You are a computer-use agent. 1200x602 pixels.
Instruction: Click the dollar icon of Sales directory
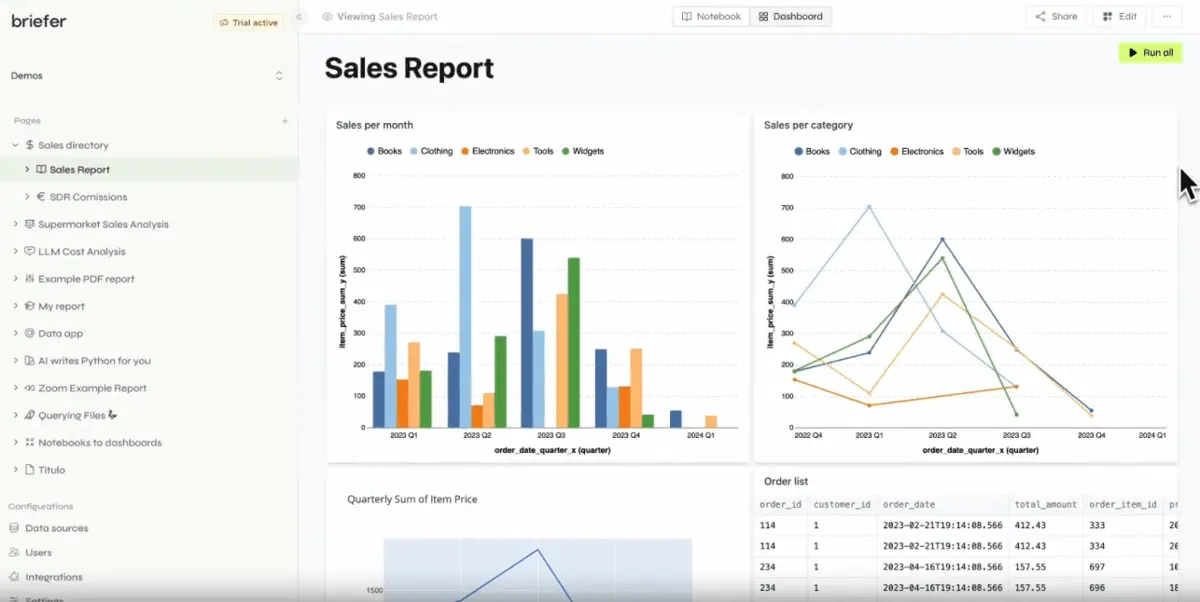(x=30, y=145)
